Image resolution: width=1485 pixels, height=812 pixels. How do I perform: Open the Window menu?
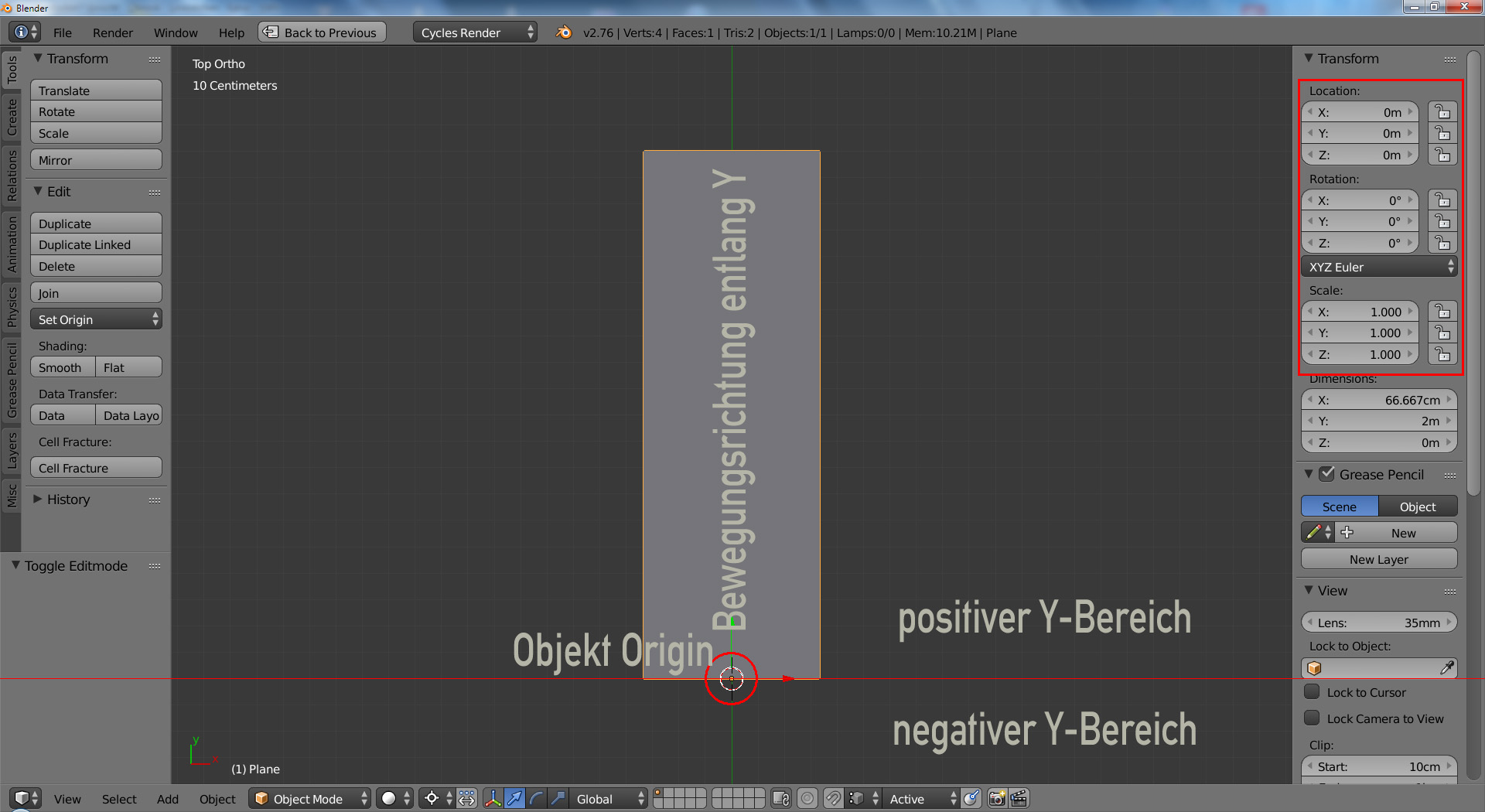tap(176, 32)
